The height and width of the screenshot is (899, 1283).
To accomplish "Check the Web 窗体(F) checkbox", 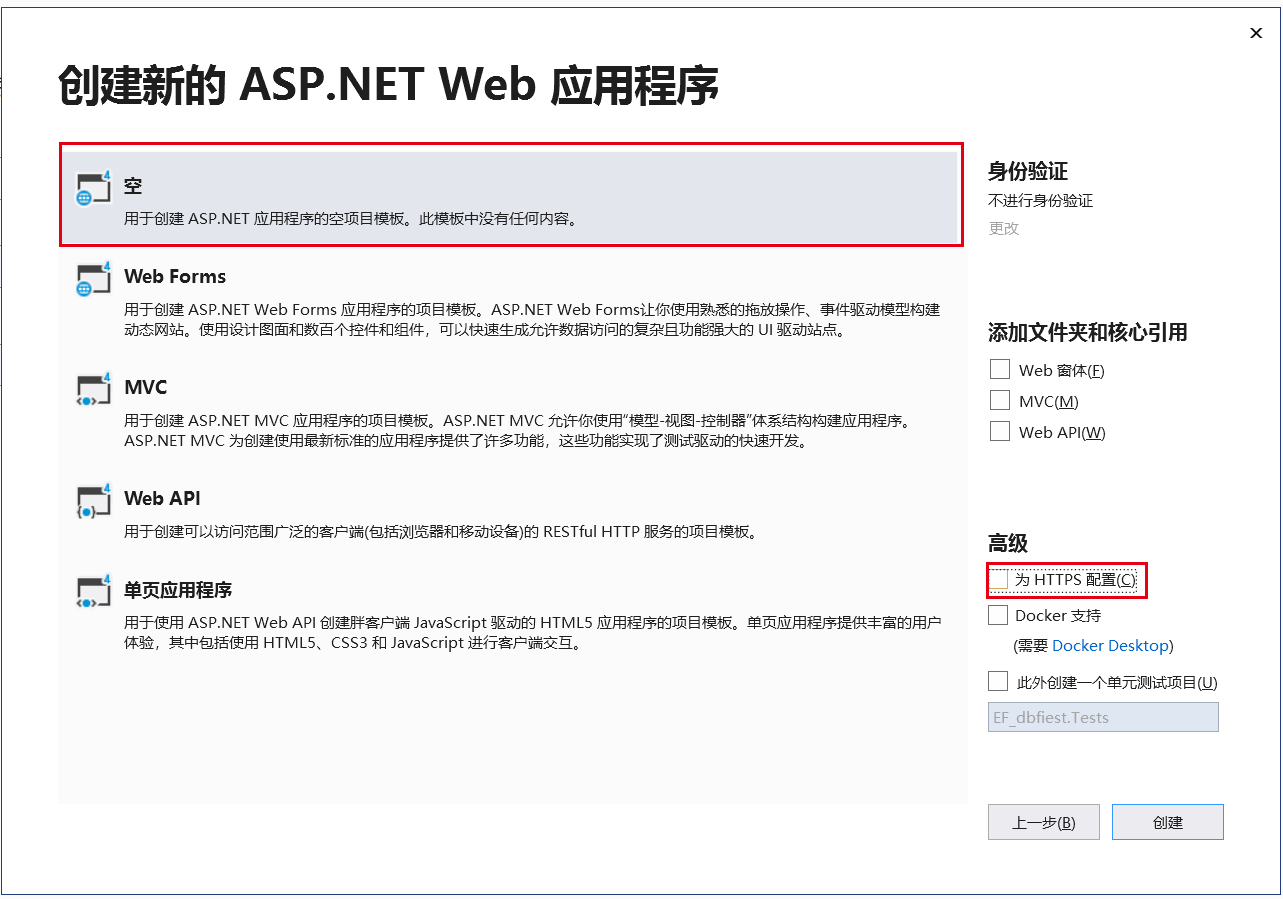I will (x=999, y=369).
